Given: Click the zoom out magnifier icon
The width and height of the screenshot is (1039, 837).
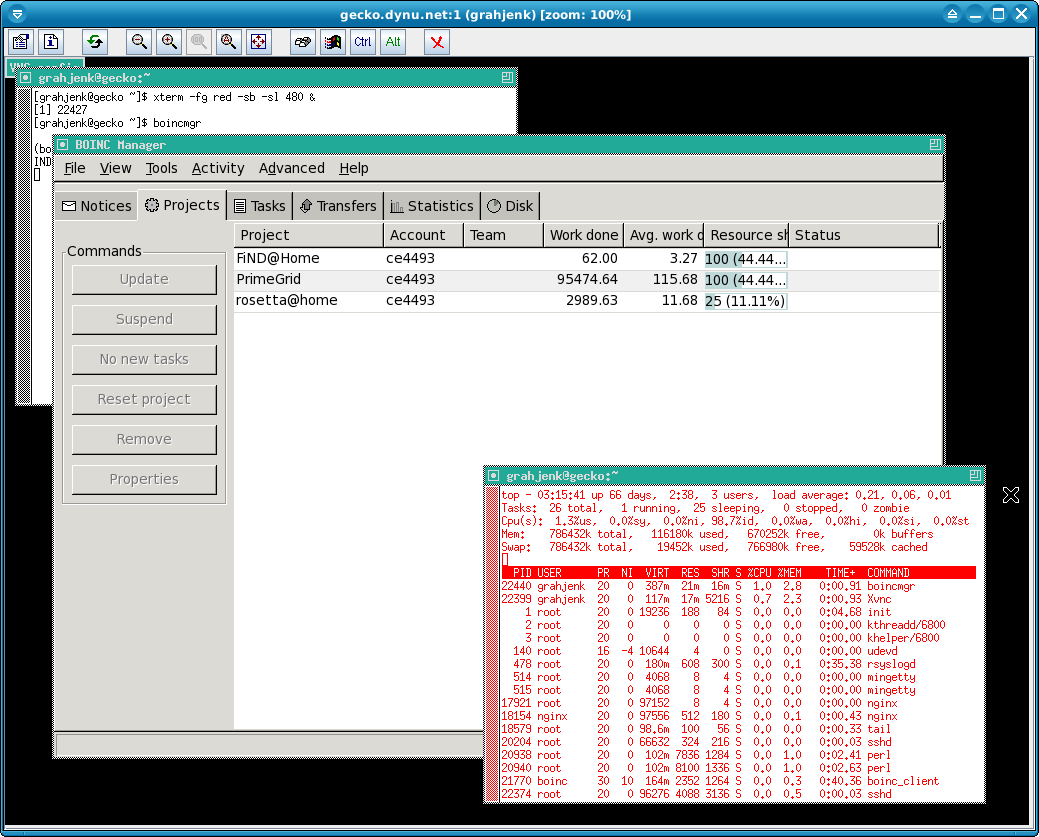Looking at the screenshot, I should [139, 42].
